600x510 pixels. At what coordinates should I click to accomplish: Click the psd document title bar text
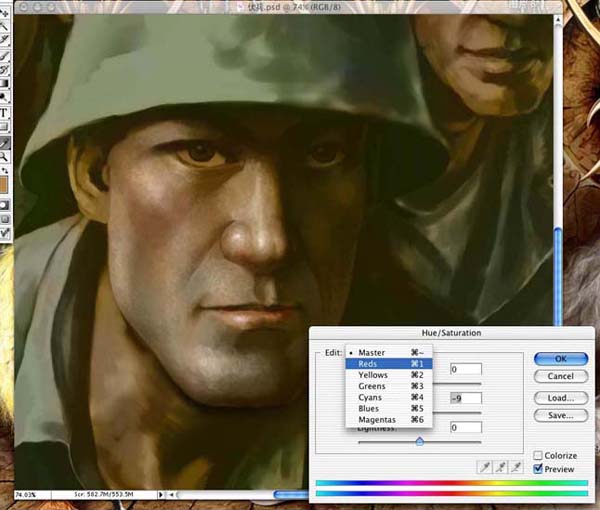pos(293,7)
